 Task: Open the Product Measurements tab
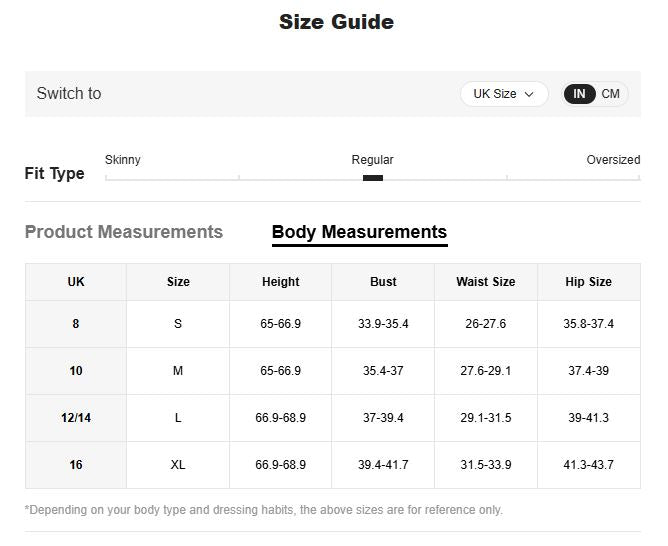pos(124,232)
